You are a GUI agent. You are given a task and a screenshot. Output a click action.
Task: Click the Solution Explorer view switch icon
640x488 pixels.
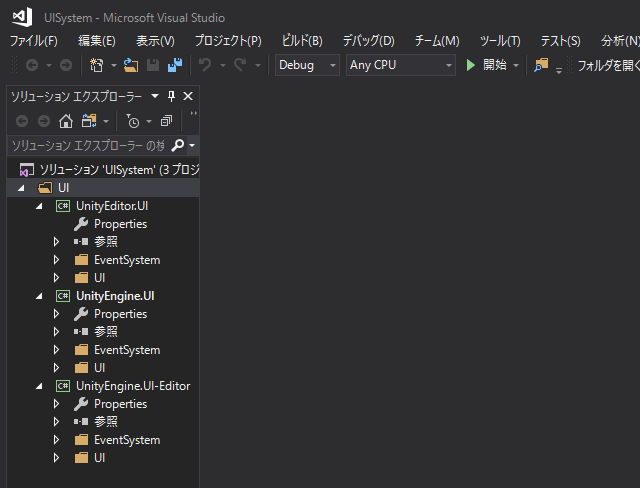[89, 121]
